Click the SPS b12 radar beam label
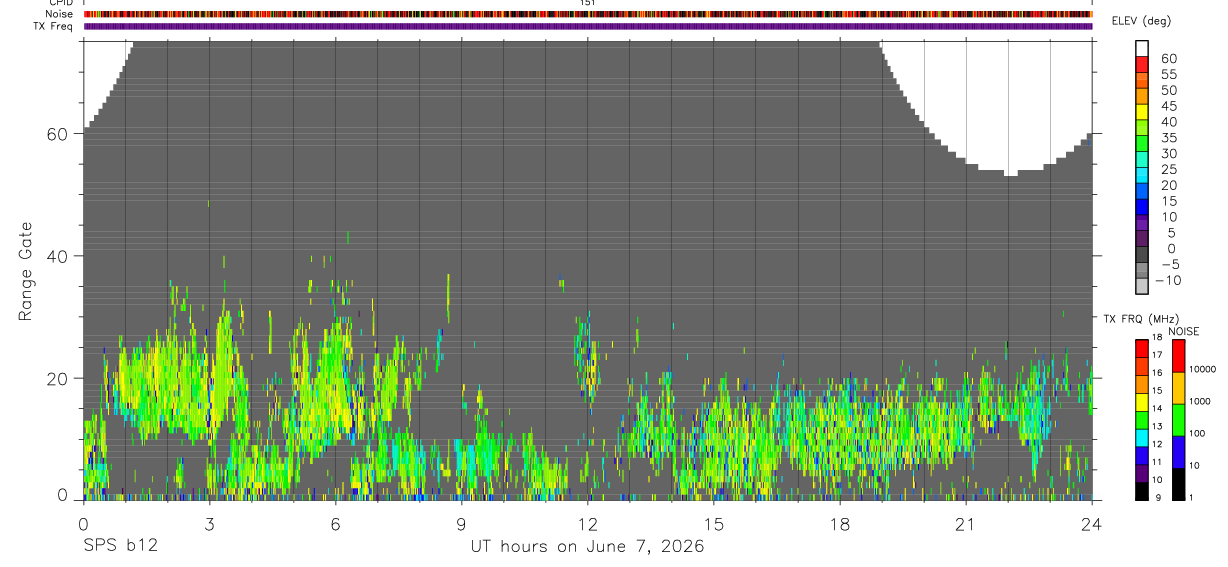This screenshot has width=1228, height=567. coord(120,546)
